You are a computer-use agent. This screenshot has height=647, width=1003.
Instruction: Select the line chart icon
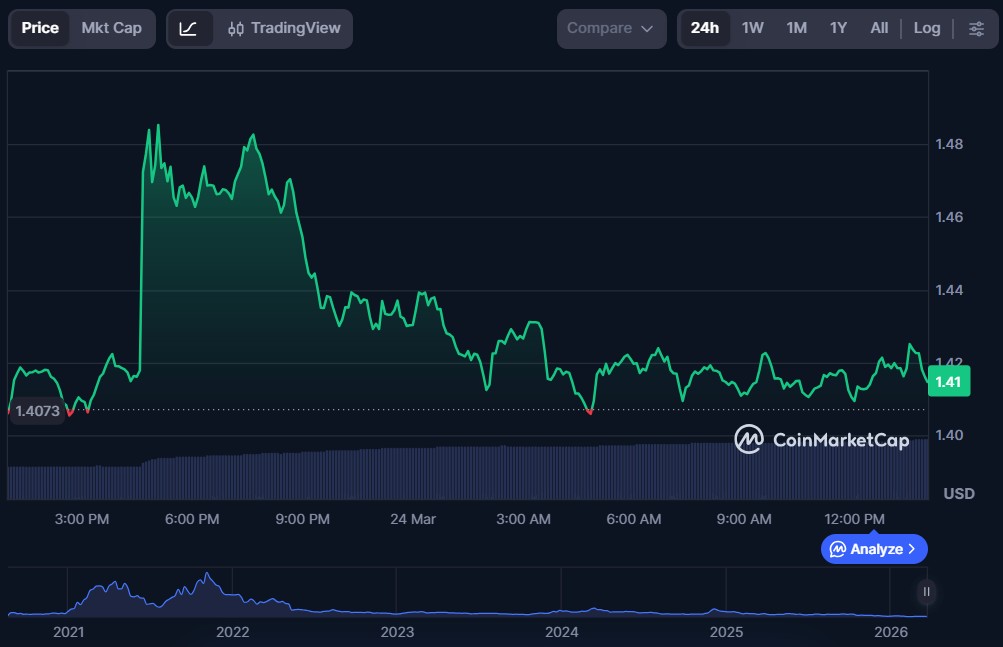tap(189, 28)
